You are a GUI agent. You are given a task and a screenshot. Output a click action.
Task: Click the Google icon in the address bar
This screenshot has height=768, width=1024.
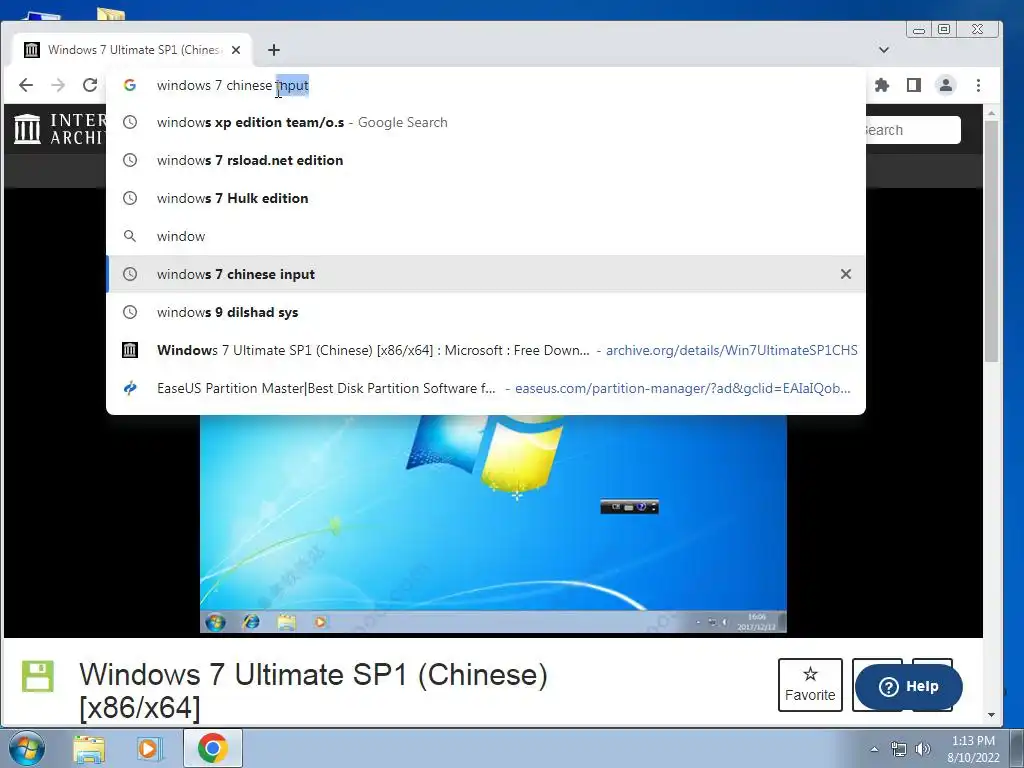click(x=130, y=85)
